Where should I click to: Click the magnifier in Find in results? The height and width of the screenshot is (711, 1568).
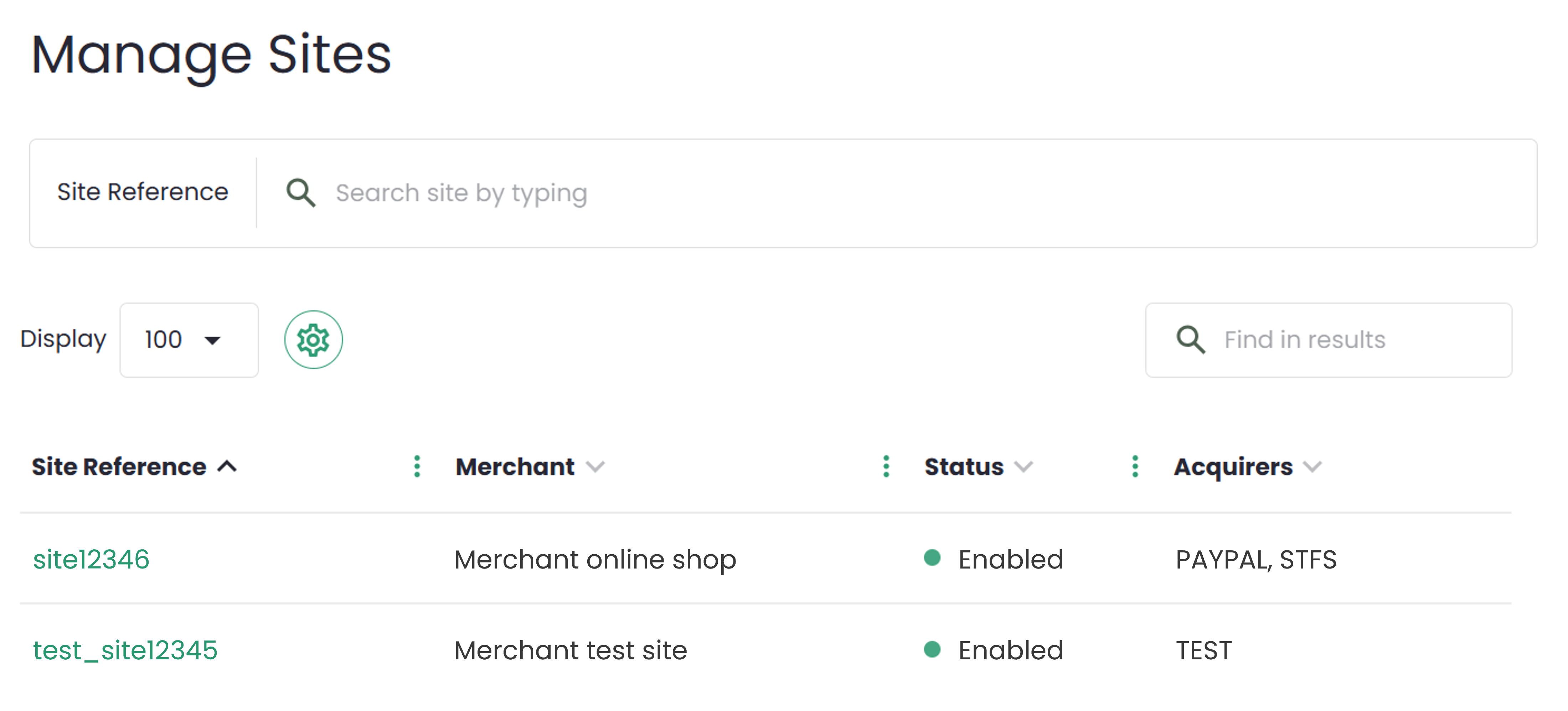click(1190, 339)
